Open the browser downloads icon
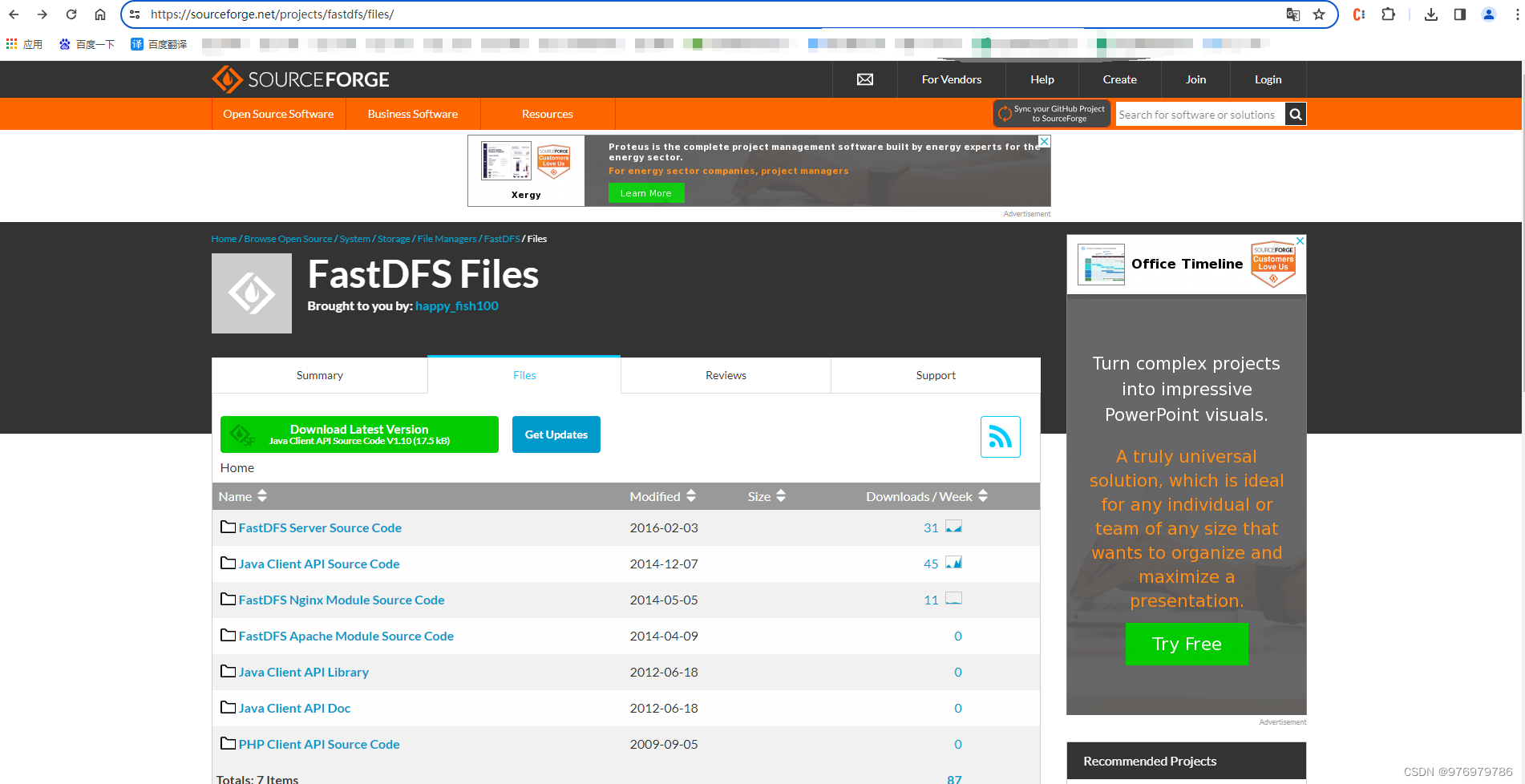The height and width of the screenshot is (784, 1525). 1431,14
